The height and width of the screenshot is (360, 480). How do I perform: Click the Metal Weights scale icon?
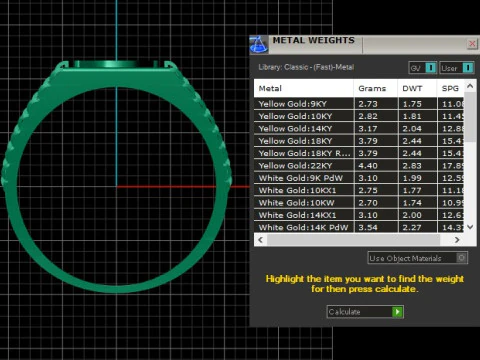[x=258, y=45]
